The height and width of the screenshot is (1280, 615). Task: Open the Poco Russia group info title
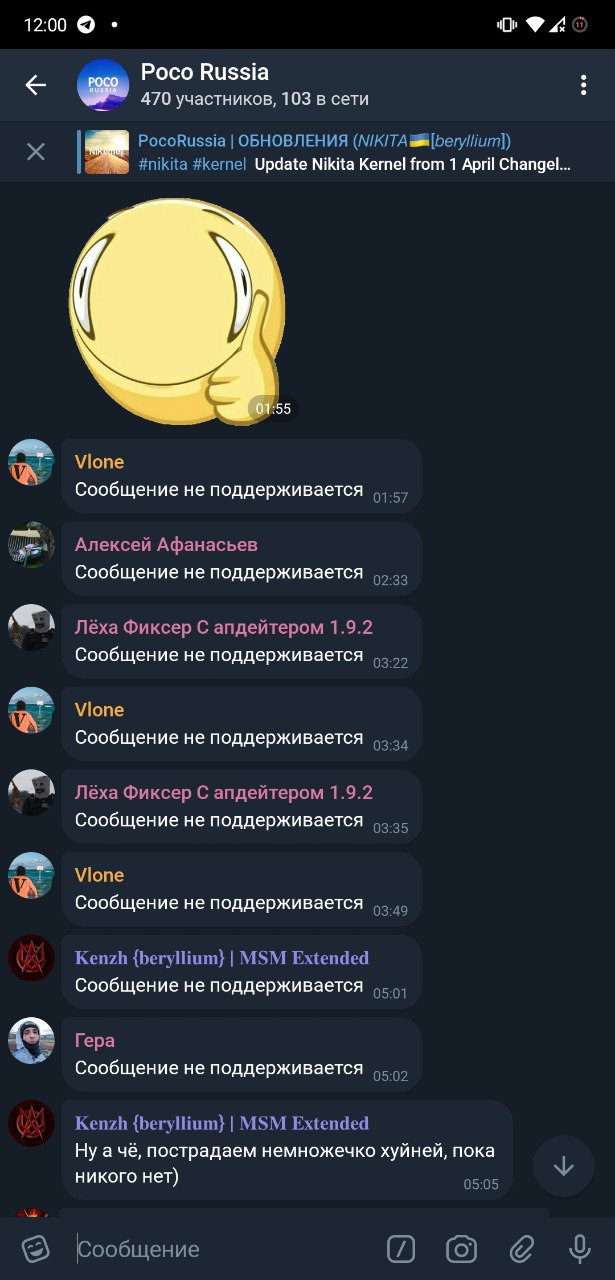tap(205, 72)
